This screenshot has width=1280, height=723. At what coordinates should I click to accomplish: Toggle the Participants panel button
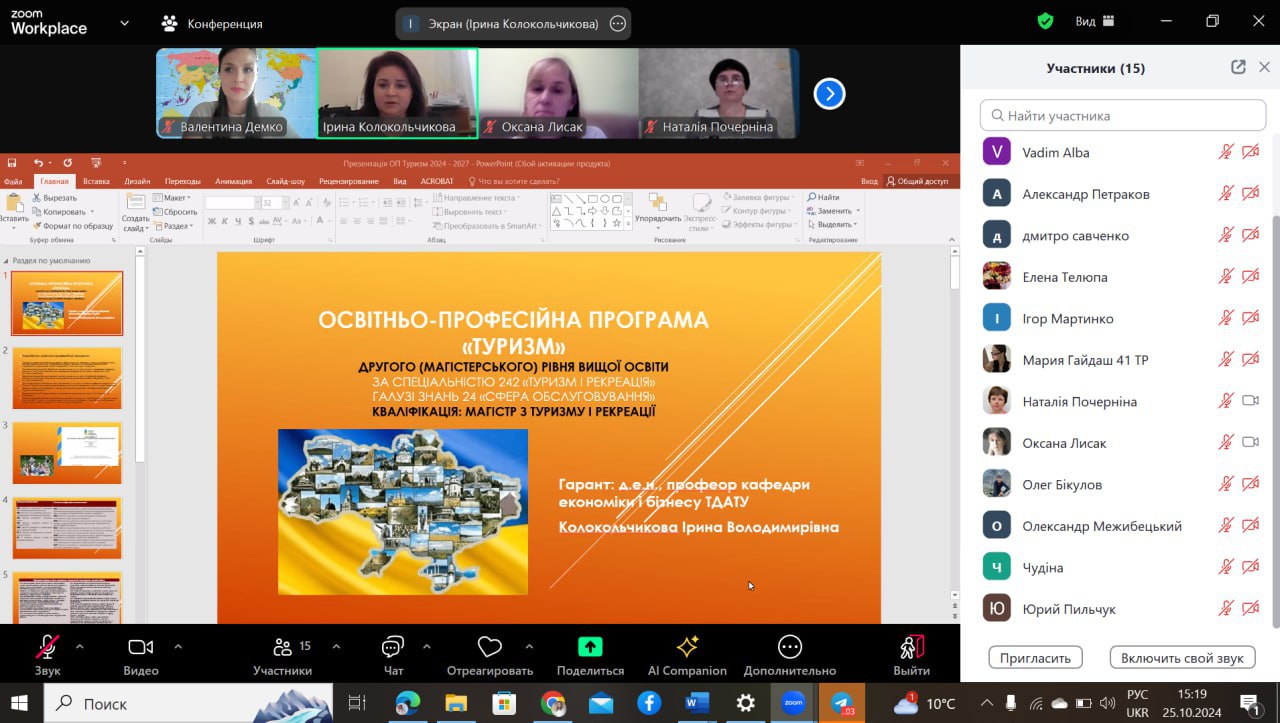pyautogui.click(x=282, y=648)
